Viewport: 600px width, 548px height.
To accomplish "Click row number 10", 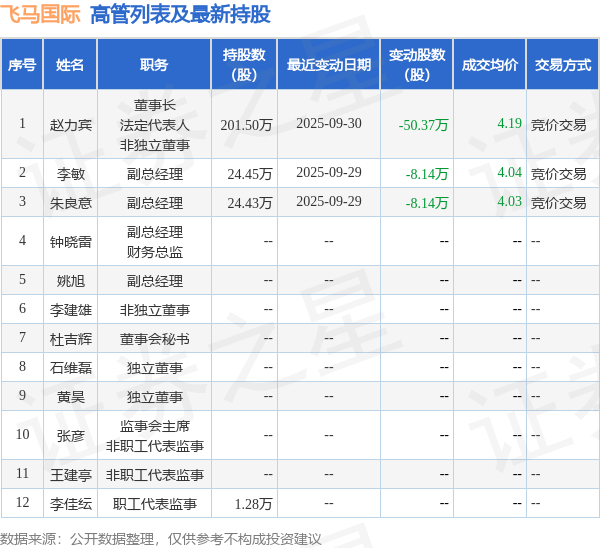I will [22, 434].
